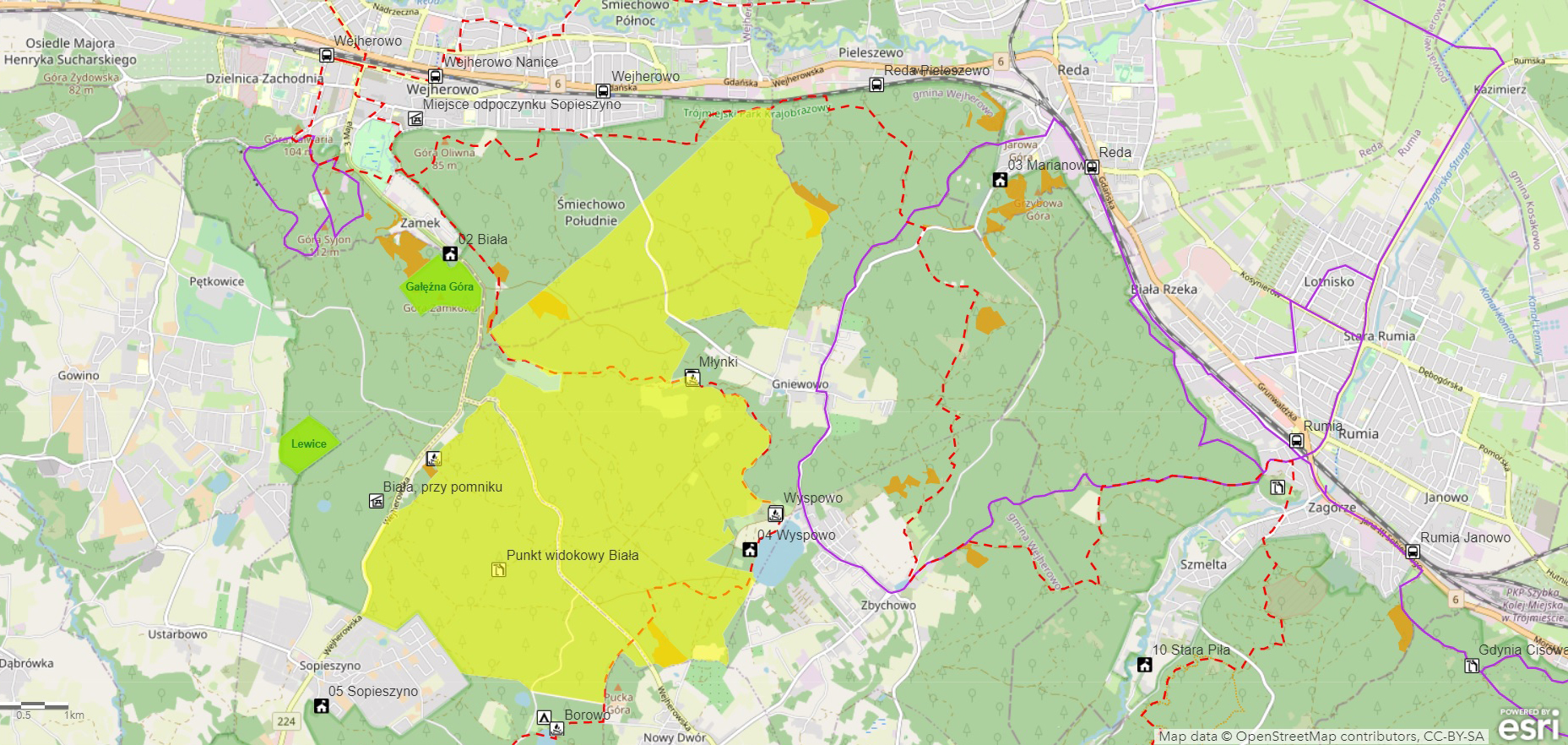The width and height of the screenshot is (1568, 745).
Task: Click the OpenStreetMap contributors attribution text
Action: [1321, 737]
